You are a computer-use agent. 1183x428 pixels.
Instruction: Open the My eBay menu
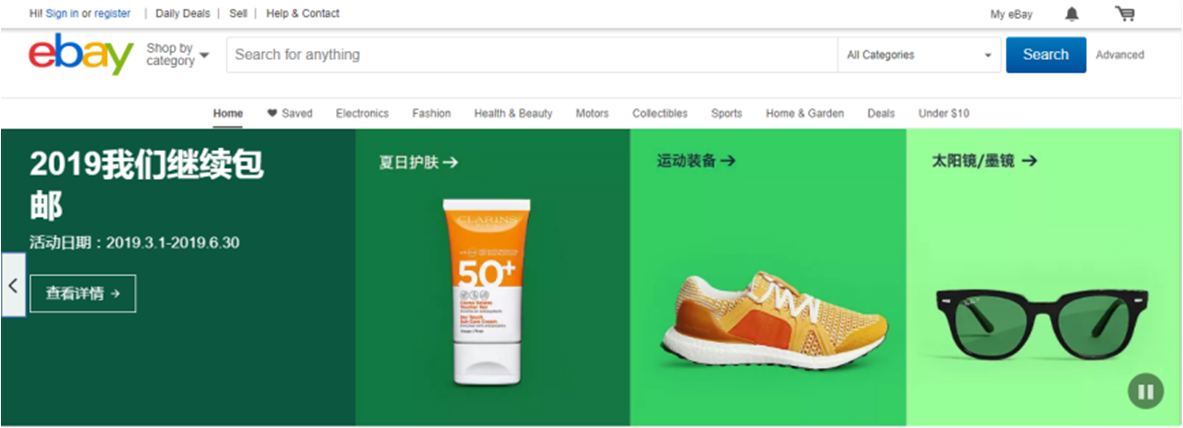[1011, 14]
